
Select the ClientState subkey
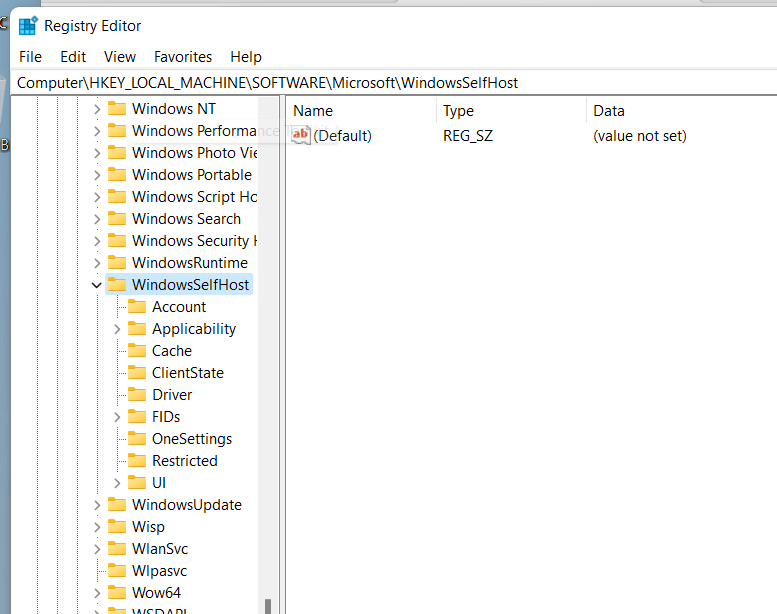click(188, 373)
